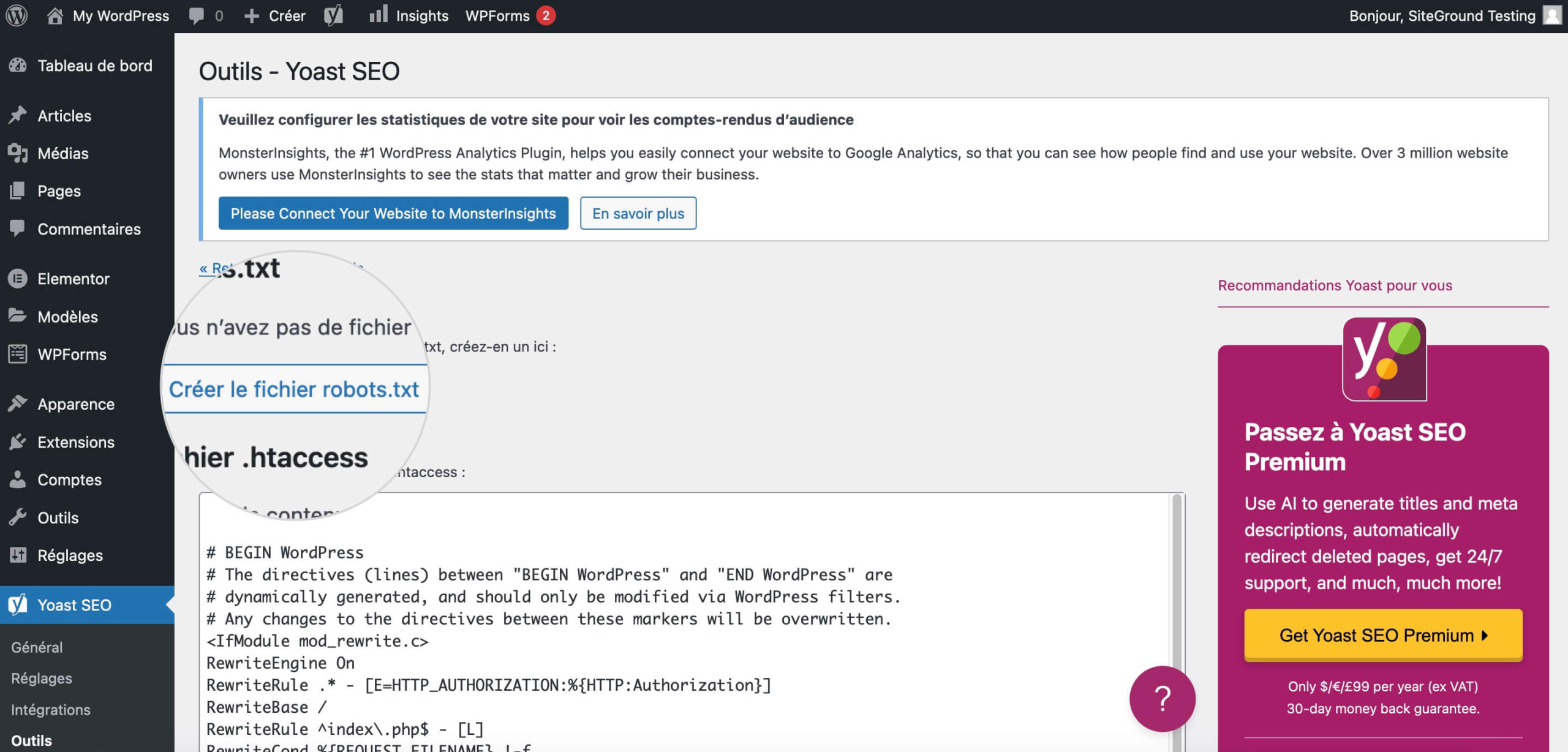Open the Tableau de bord menu

(87, 66)
